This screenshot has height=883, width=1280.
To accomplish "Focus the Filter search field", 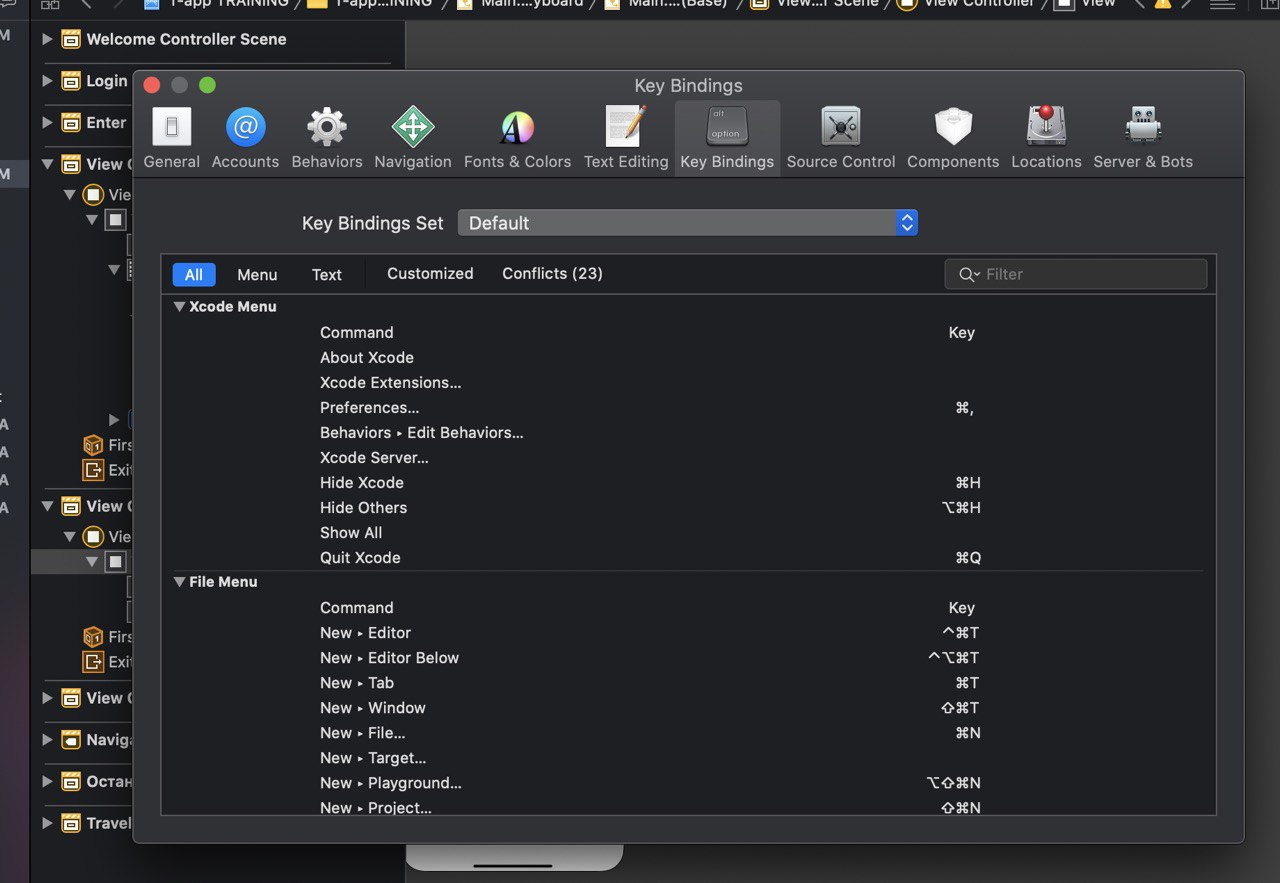I will coord(1076,274).
